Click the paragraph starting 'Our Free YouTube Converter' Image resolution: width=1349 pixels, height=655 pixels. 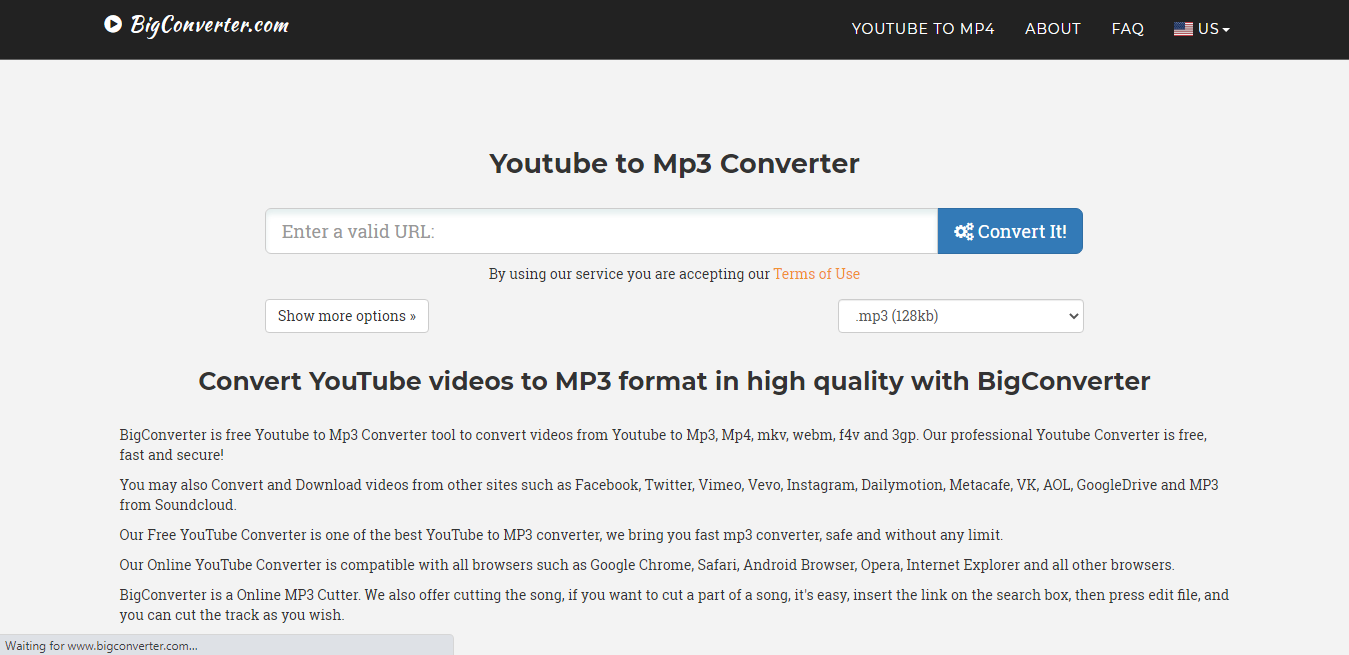click(x=561, y=535)
